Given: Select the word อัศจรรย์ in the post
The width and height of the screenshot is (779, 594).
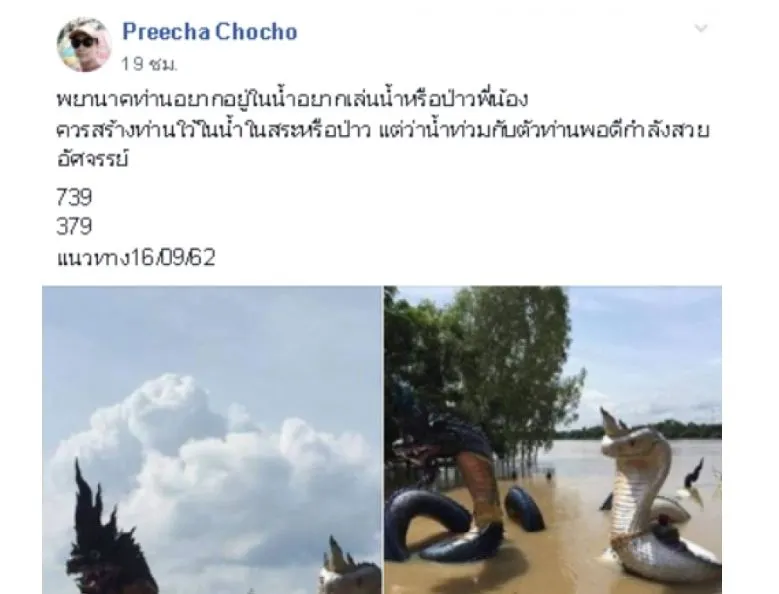Looking at the screenshot, I should [x=93, y=159].
